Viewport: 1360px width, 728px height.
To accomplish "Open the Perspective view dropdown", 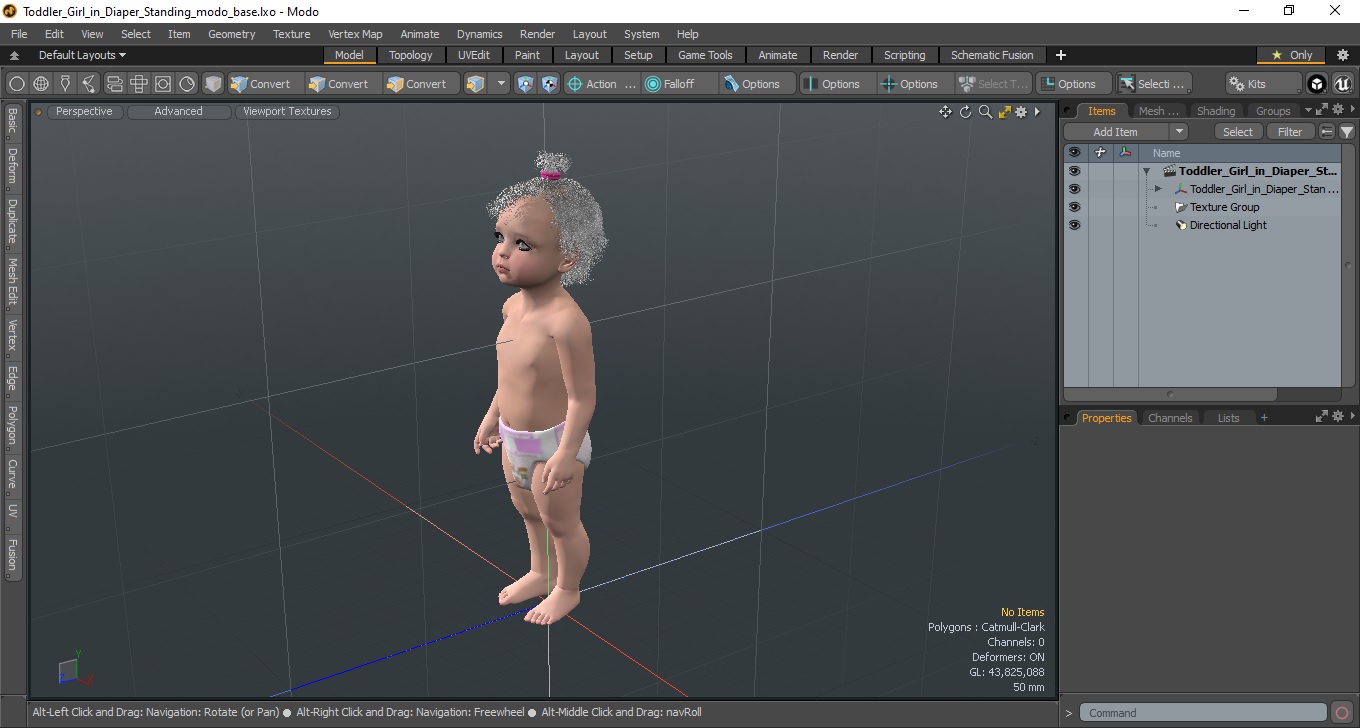I will pyautogui.click(x=84, y=111).
